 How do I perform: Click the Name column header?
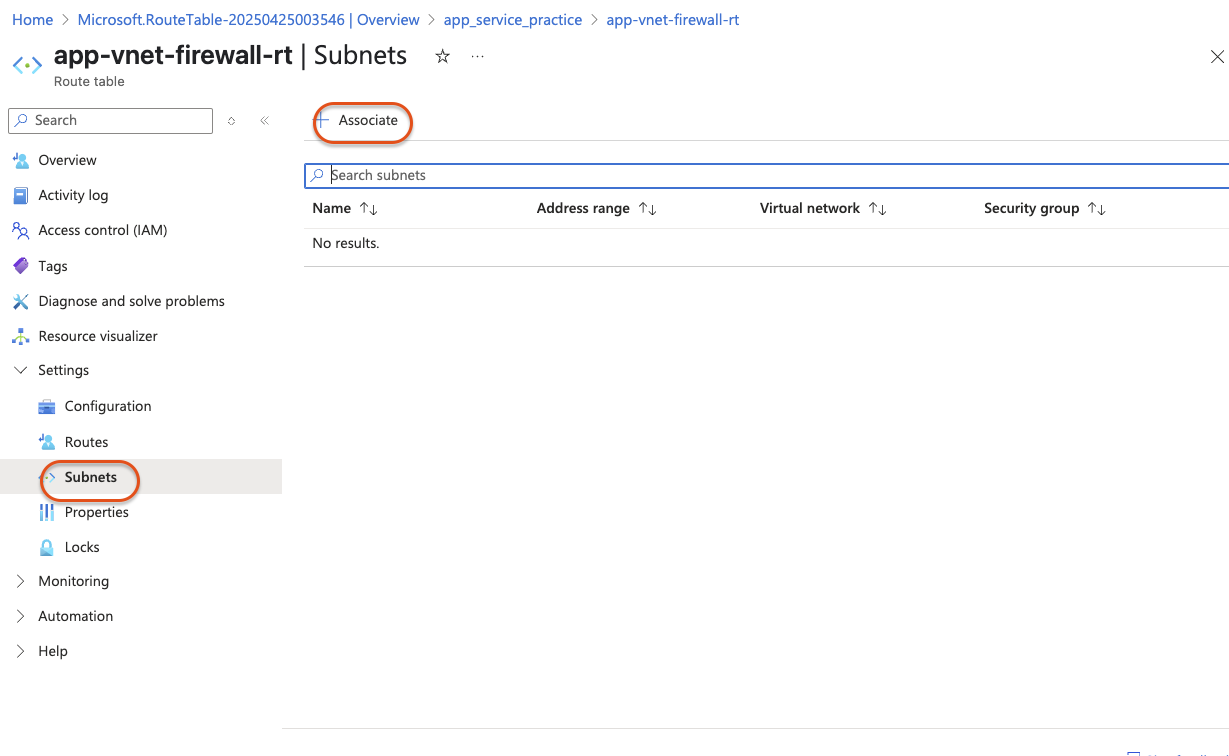(x=332, y=208)
